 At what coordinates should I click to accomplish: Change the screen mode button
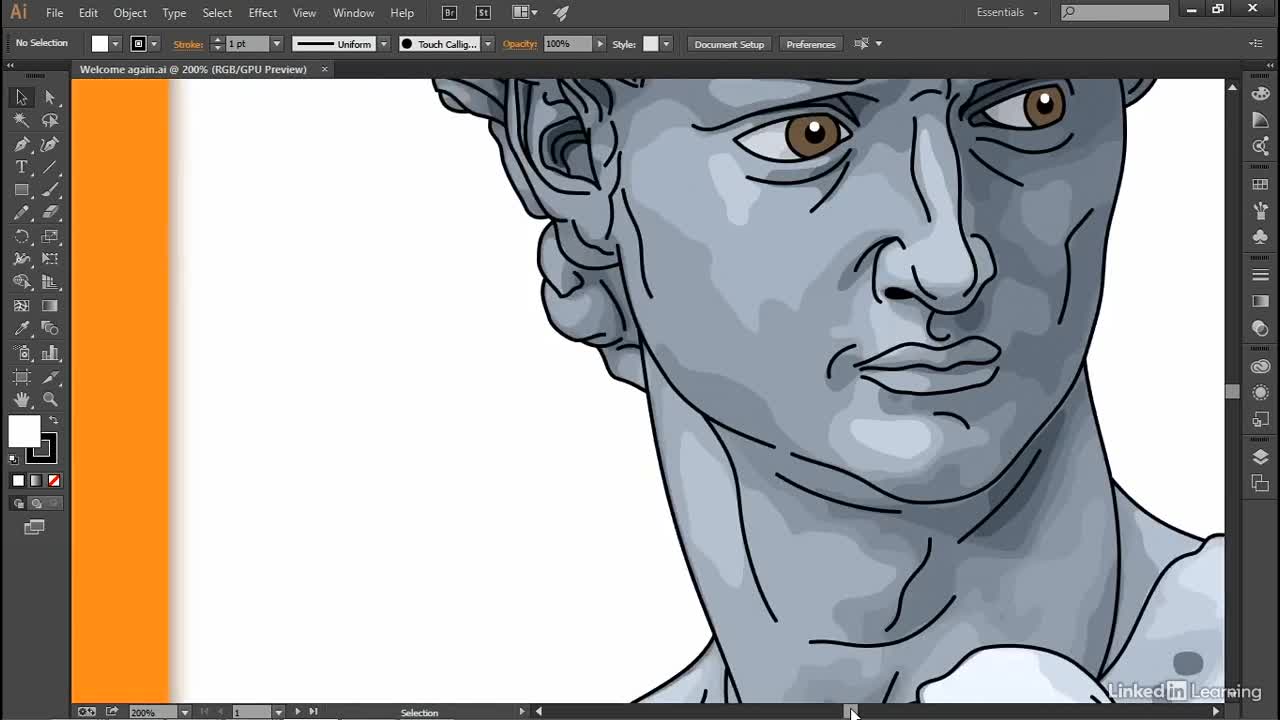tap(34, 527)
